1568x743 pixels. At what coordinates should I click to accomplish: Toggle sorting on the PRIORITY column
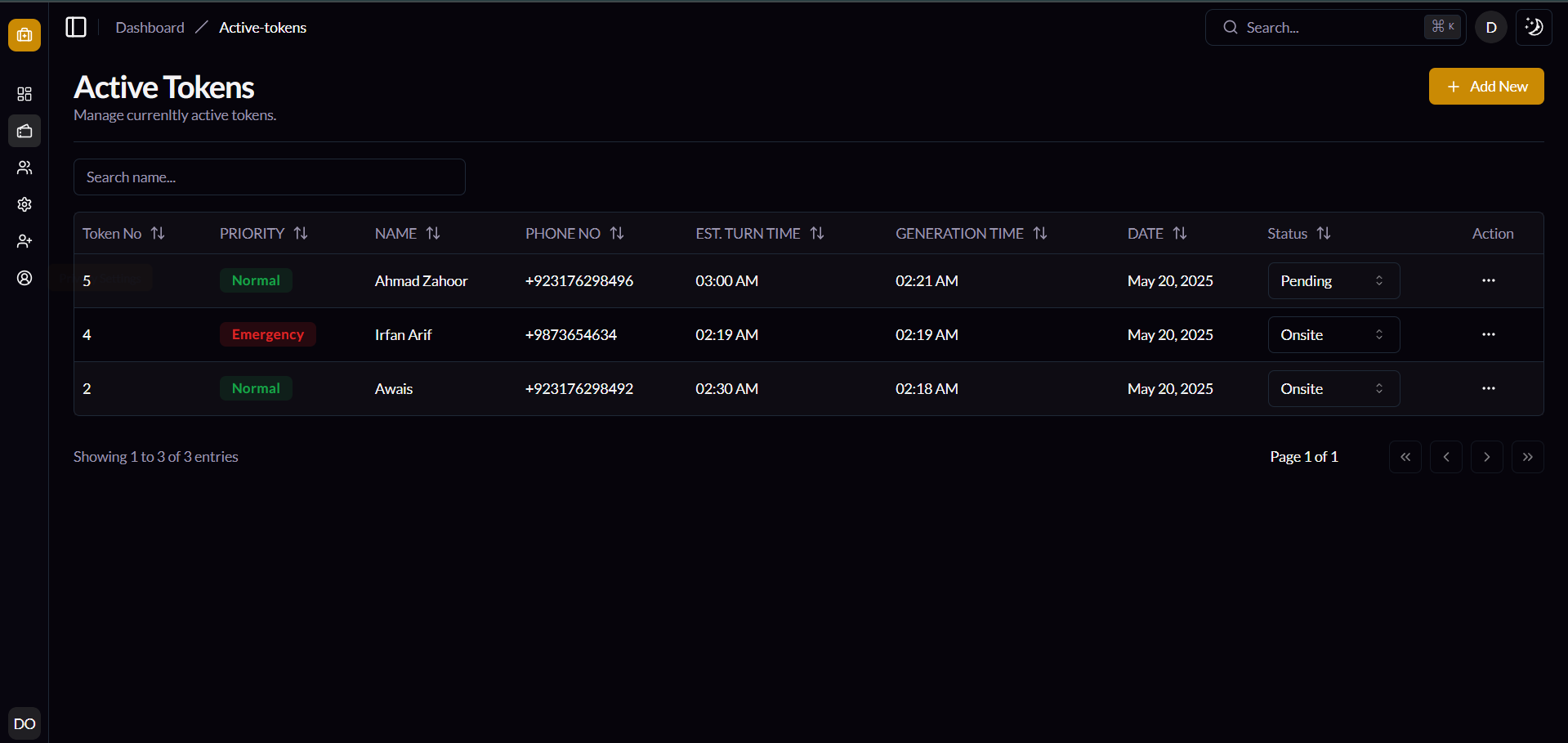pyautogui.click(x=301, y=233)
